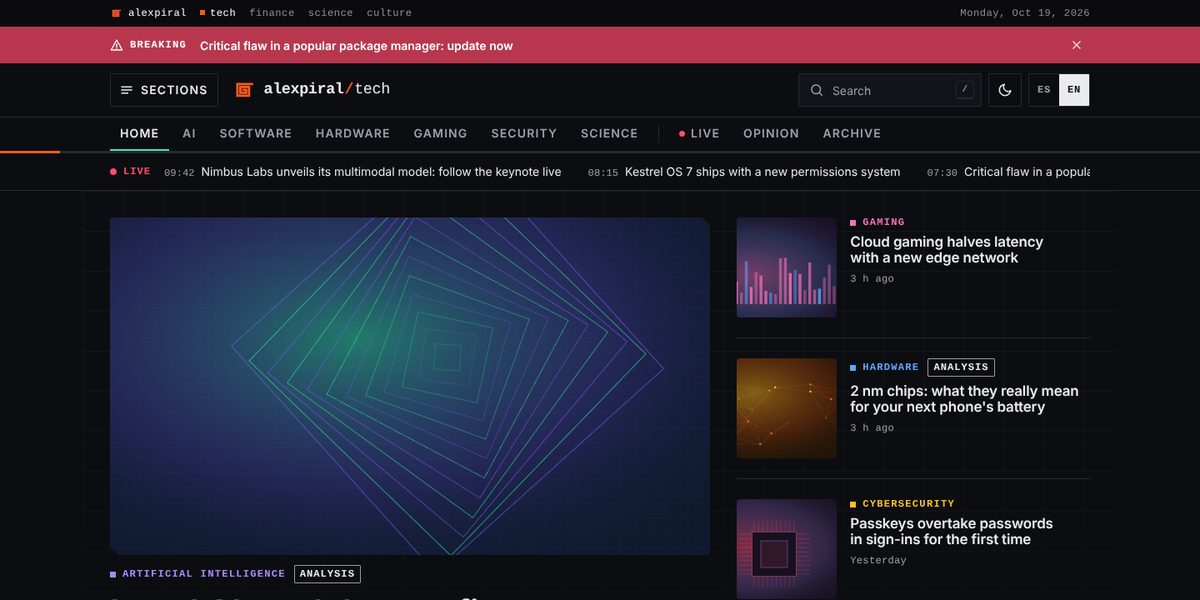Click the alexpiral link in the top bar
The height and width of the screenshot is (600, 1200).
(x=149, y=13)
